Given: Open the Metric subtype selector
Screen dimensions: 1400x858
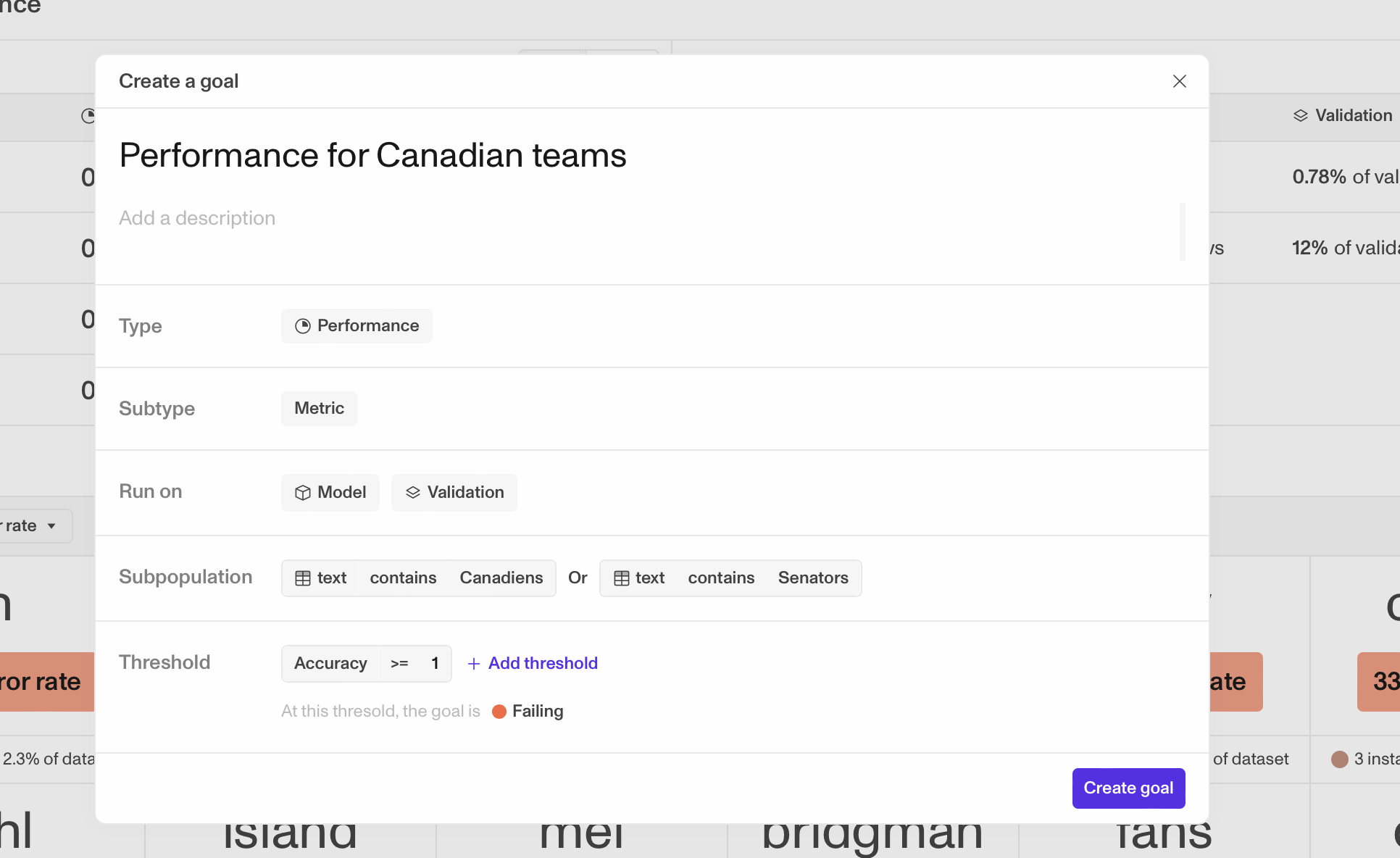Looking at the screenshot, I should click(x=319, y=409).
